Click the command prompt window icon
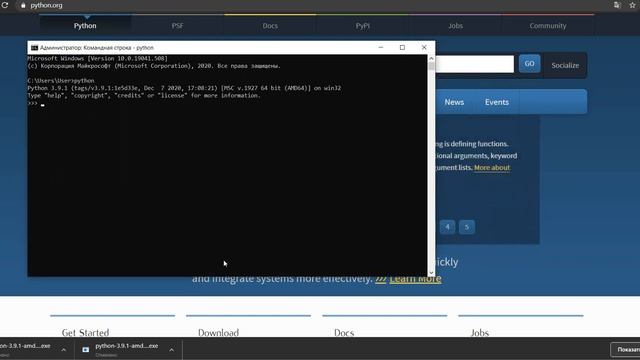Image resolution: width=640 pixels, height=360 pixels. [x=35, y=48]
